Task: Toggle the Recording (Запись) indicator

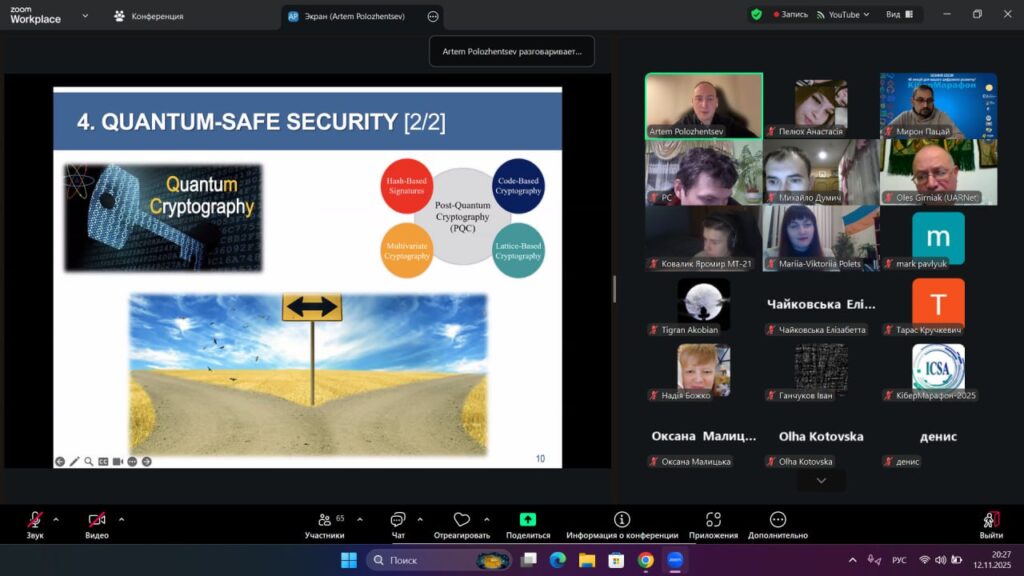Action: pyautogui.click(x=790, y=15)
